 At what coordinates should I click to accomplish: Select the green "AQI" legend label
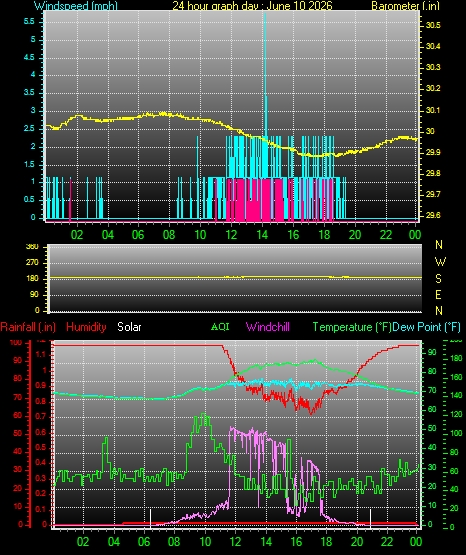point(220,326)
